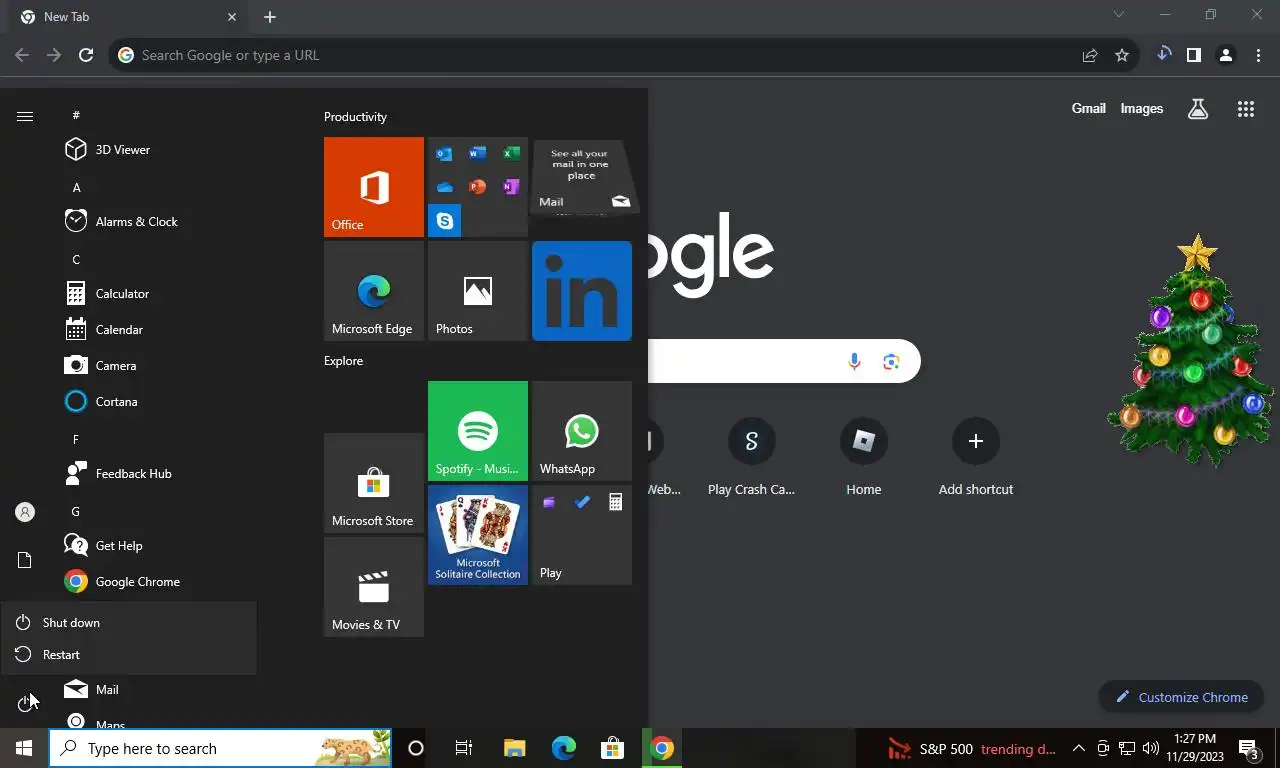Click the Explore group heading
The width and height of the screenshot is (1280, 768).
click(x=343, y=361)
